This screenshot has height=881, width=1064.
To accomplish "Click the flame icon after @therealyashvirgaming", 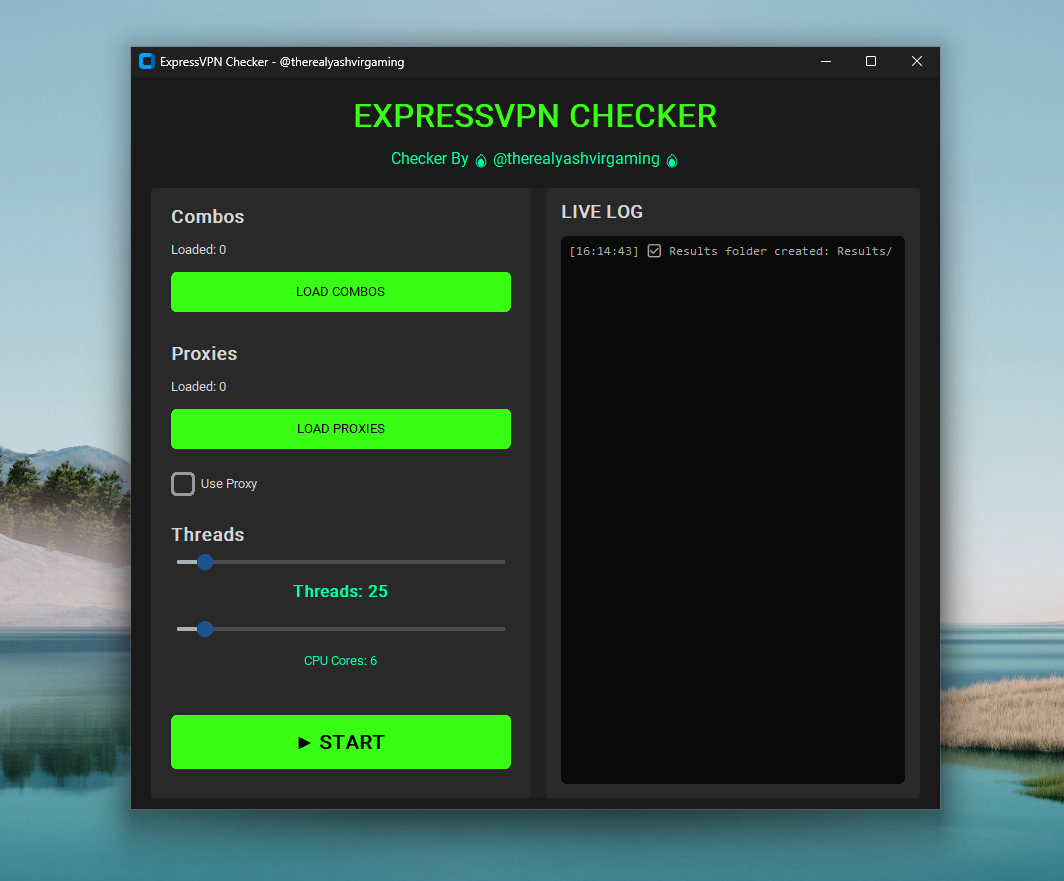I will tap(672, 161).
